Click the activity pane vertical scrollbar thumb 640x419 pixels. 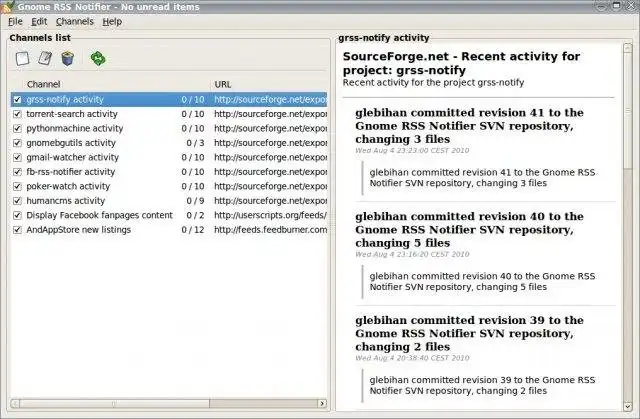(628, 111)
